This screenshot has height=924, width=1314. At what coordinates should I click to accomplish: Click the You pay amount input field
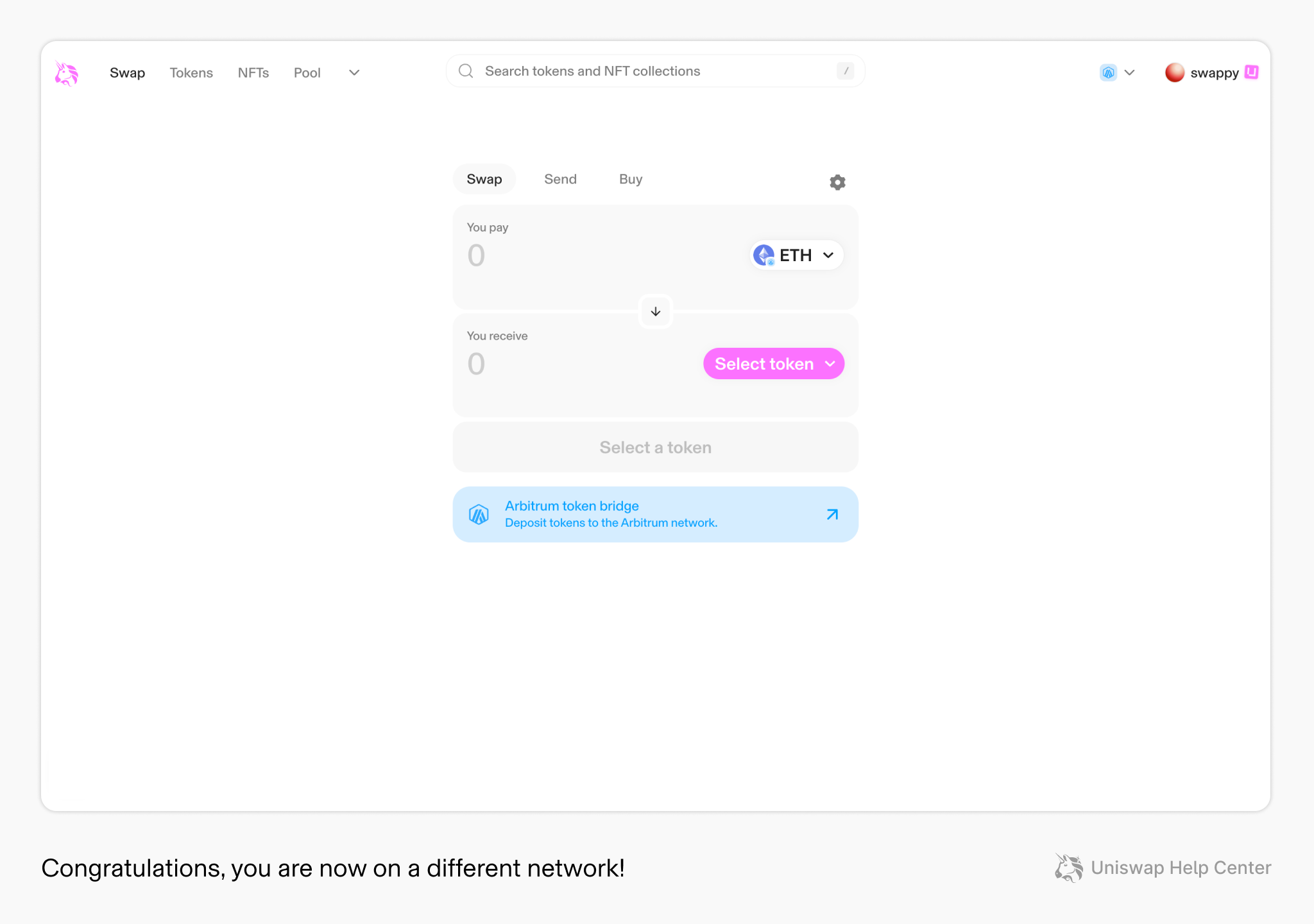click(x=545, y=255)
